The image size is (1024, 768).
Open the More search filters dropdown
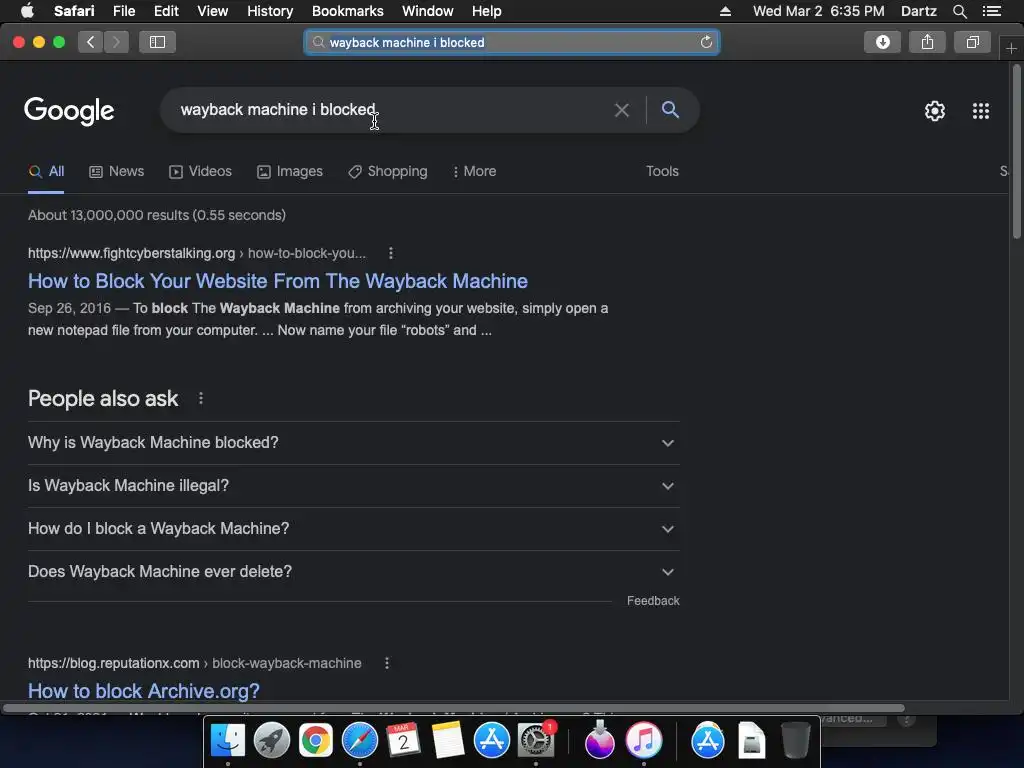coord(474,171)
